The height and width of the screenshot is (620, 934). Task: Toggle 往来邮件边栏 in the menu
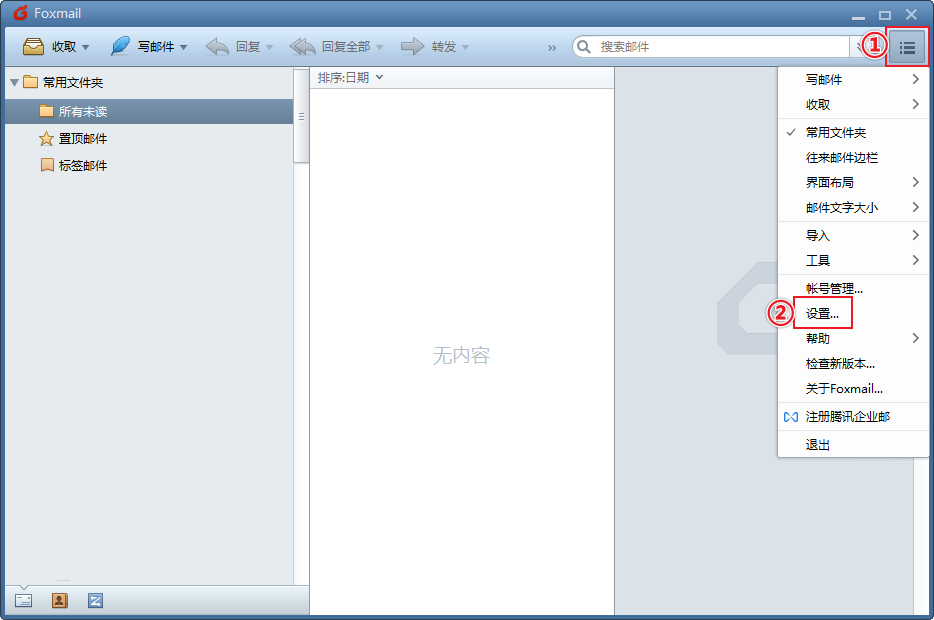coord(841,158)
